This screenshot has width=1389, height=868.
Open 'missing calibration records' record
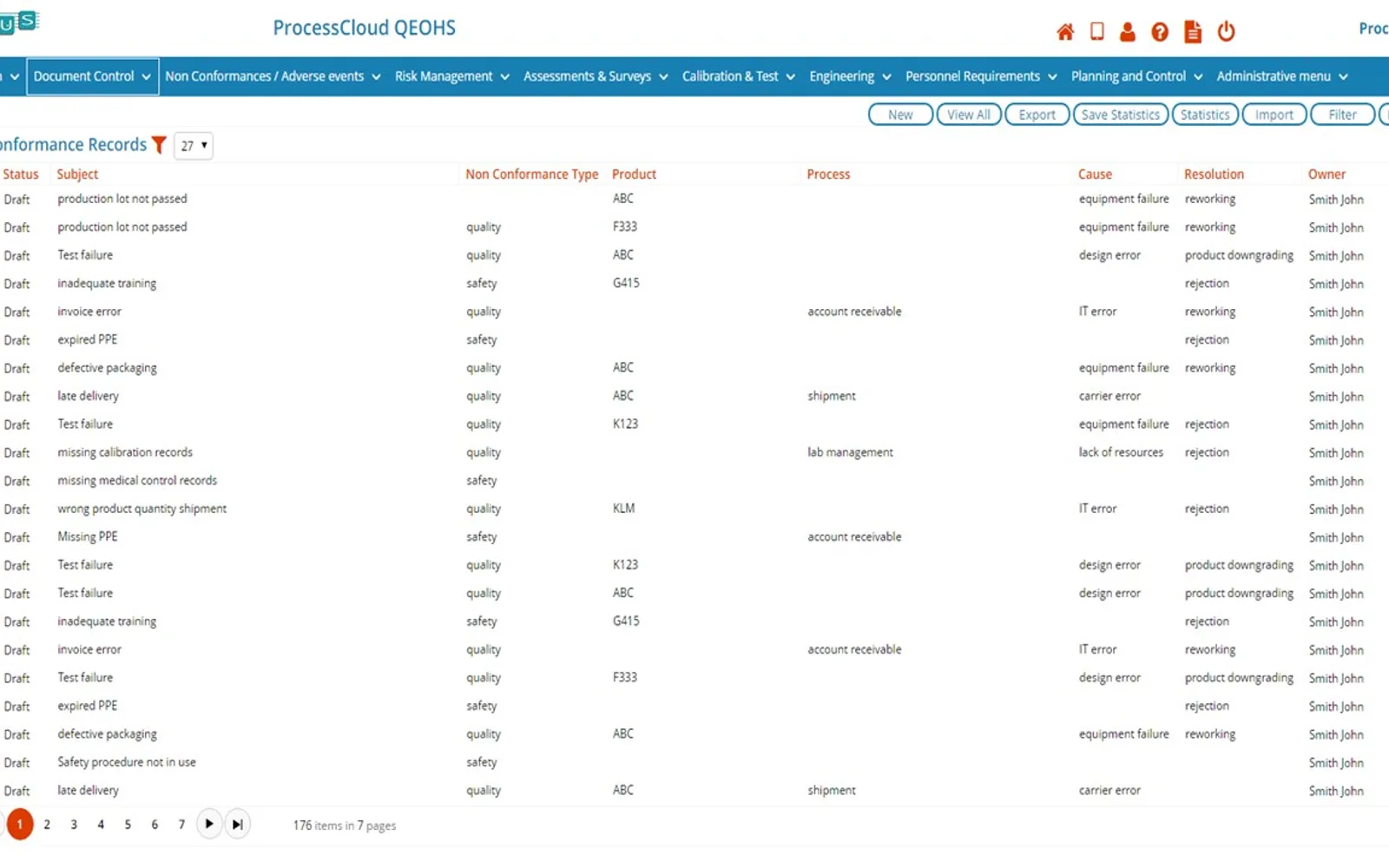pos(125,452)
